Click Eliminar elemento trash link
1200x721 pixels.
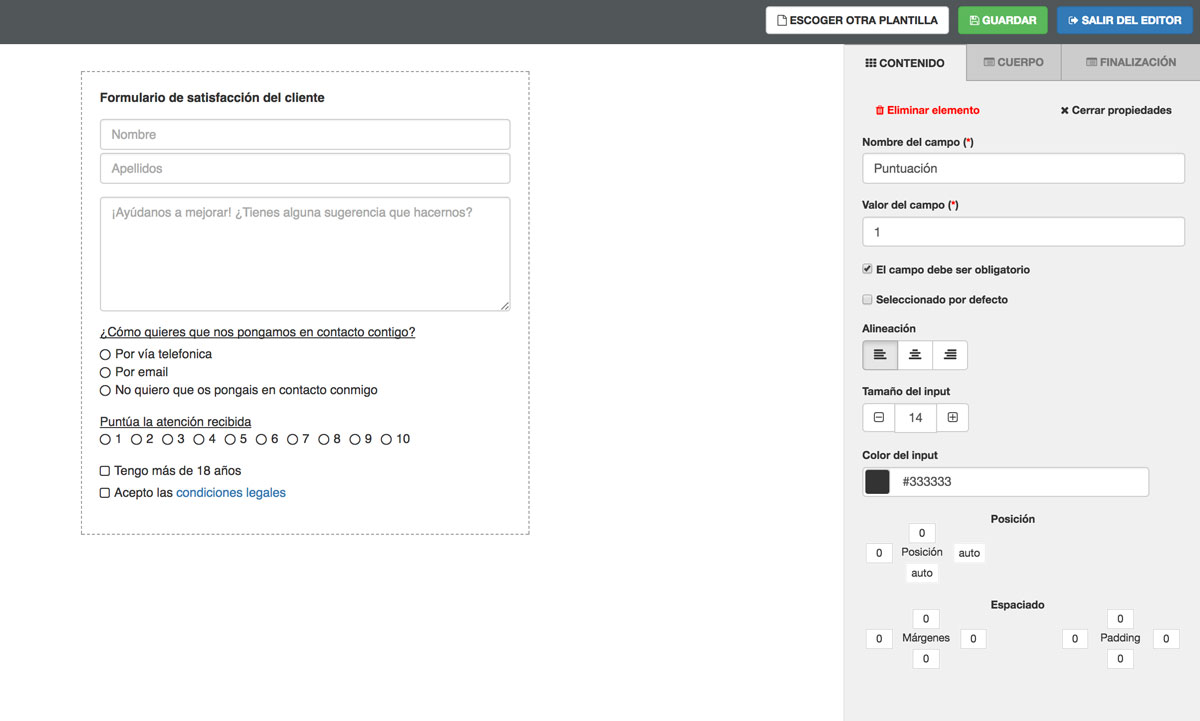pos(927,110)
